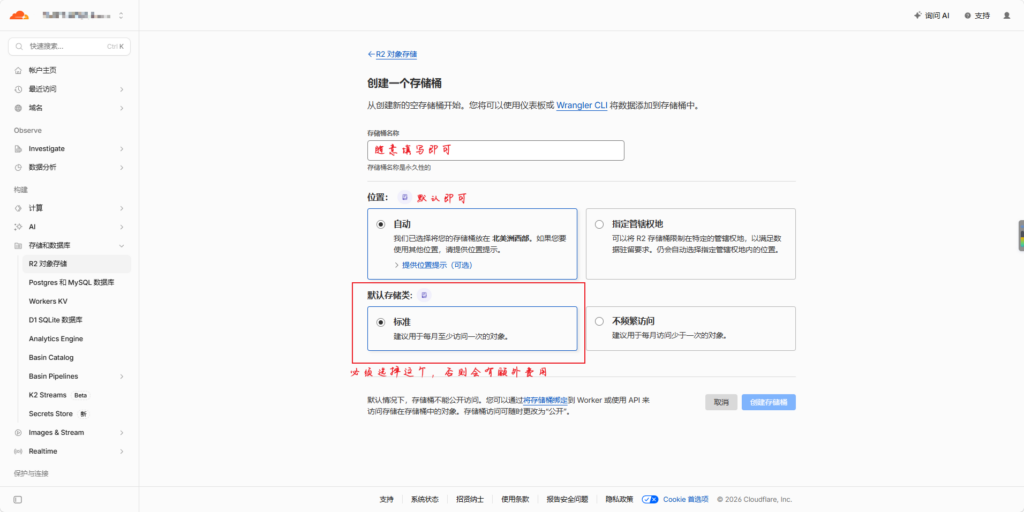Viewport: 1024px width, 512px height.
Task: Expand the Images & Stream menu
Action: click(69, 432)
